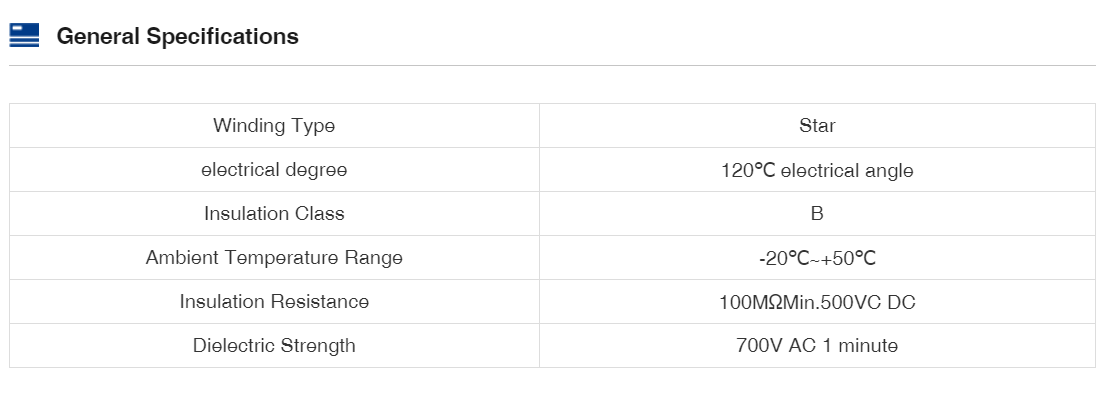
Task: Click the Star value cell
Action: coord(817,126)
